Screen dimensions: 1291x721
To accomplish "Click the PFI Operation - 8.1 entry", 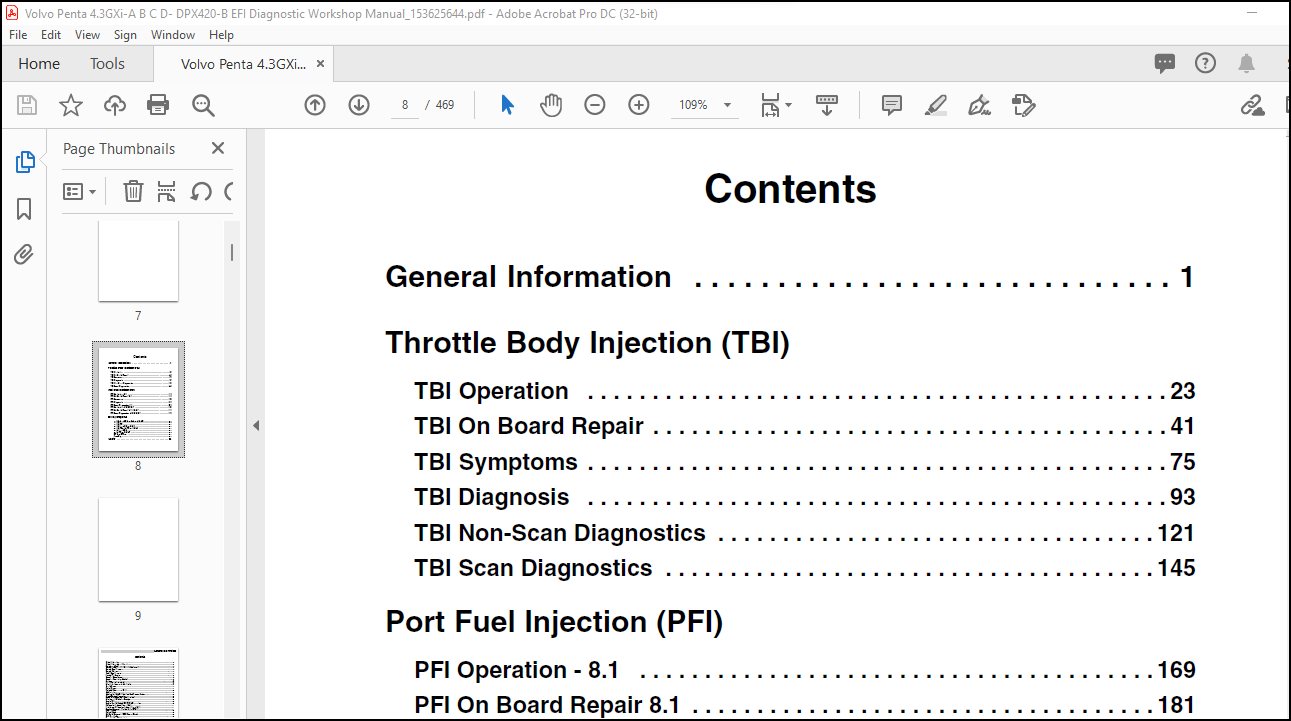I will [x=805, y=670].
